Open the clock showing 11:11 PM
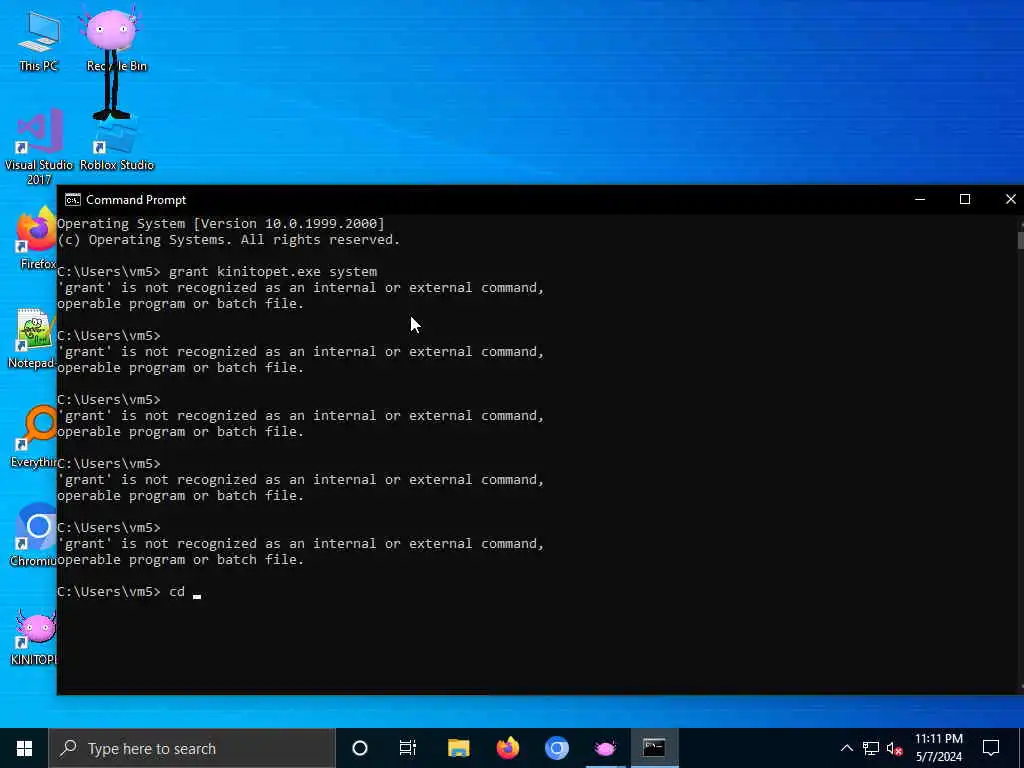This screenshot has height=768, width=1024. click(x=938, y=748)
